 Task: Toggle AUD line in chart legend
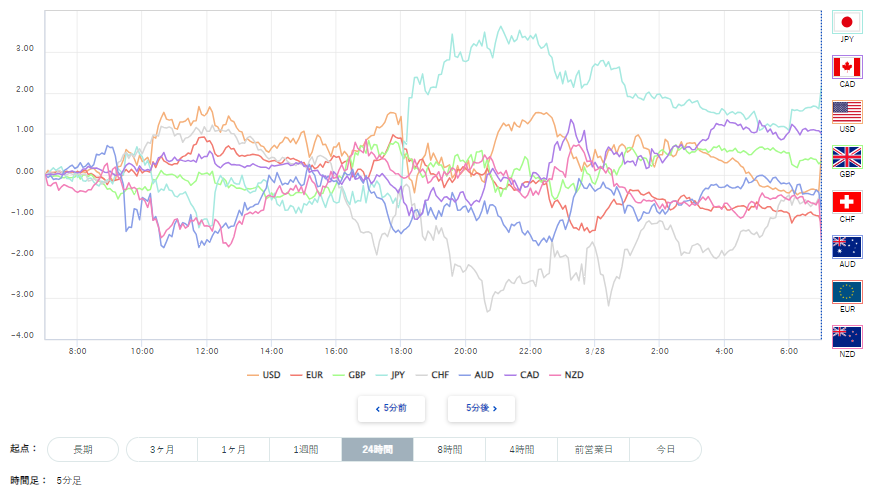pyautogui.click(x=476, y=375)
